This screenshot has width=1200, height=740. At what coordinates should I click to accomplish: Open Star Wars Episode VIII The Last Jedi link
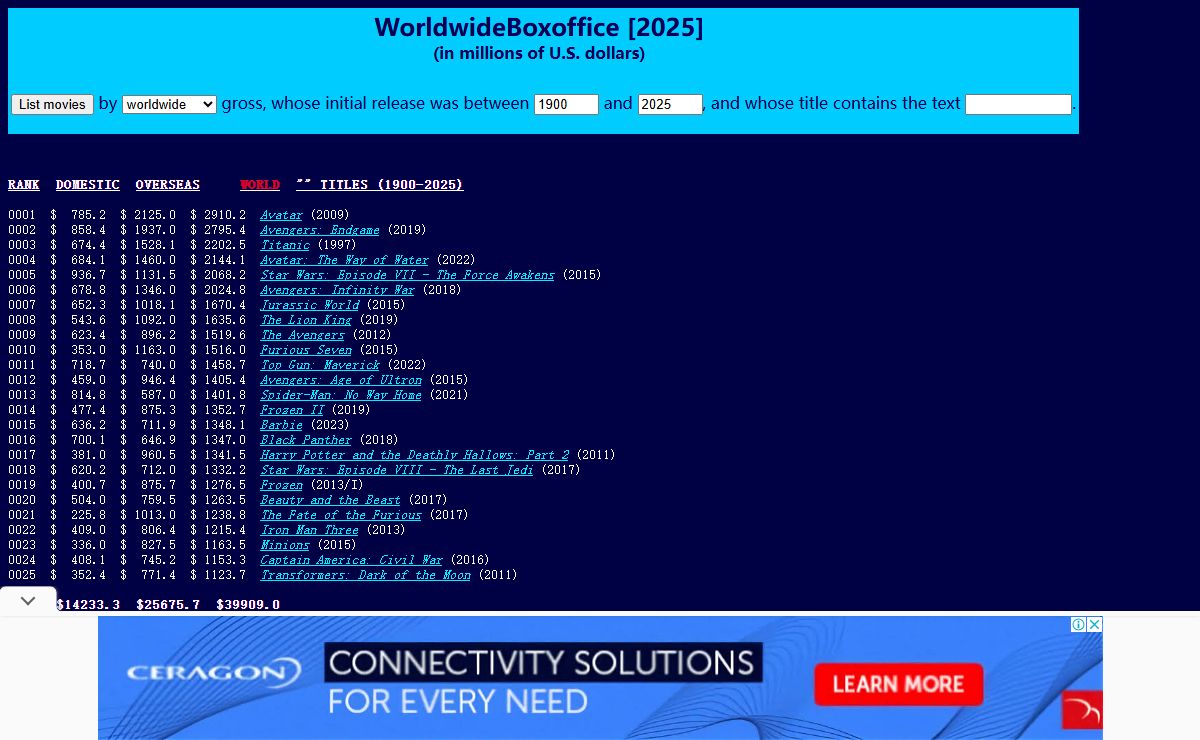(x=397, y=470)
